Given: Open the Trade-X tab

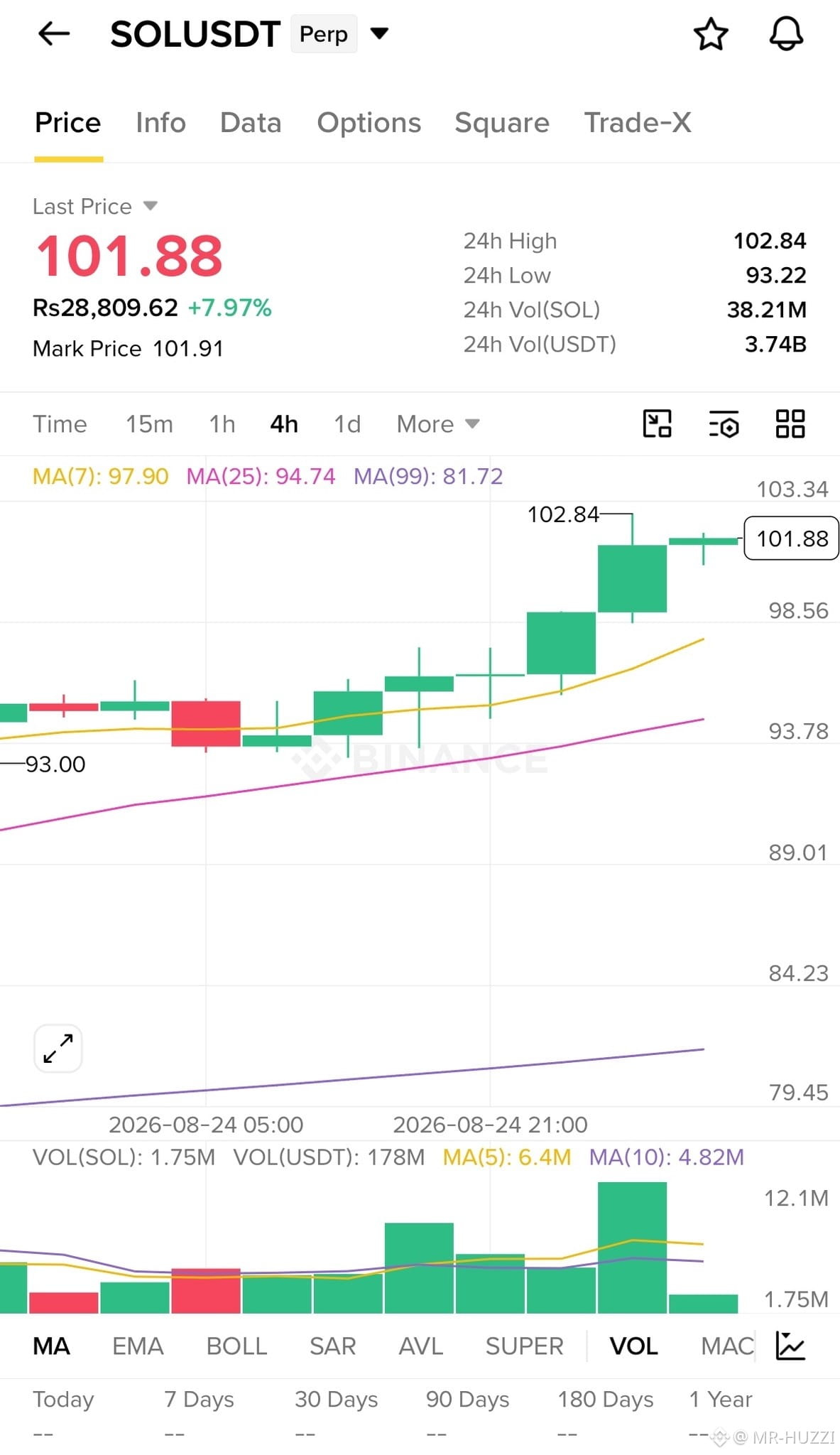Looking at the screenshot, I should click(x=638, y=123).
